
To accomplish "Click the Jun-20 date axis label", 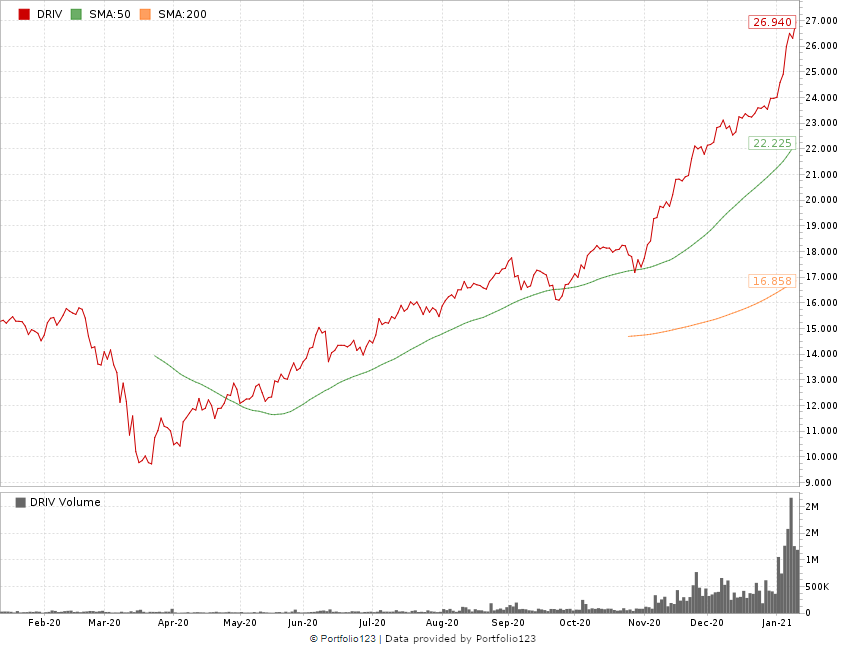I will pos(302,622).
